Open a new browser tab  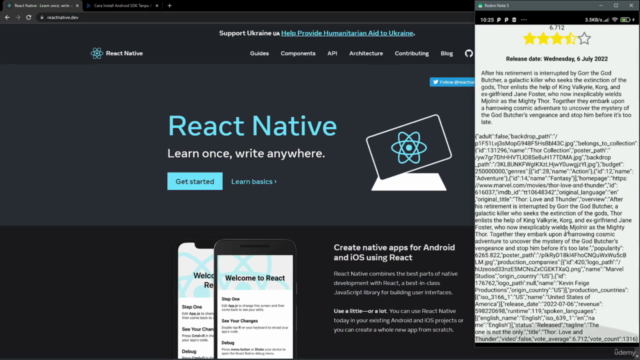coord(169,6)
